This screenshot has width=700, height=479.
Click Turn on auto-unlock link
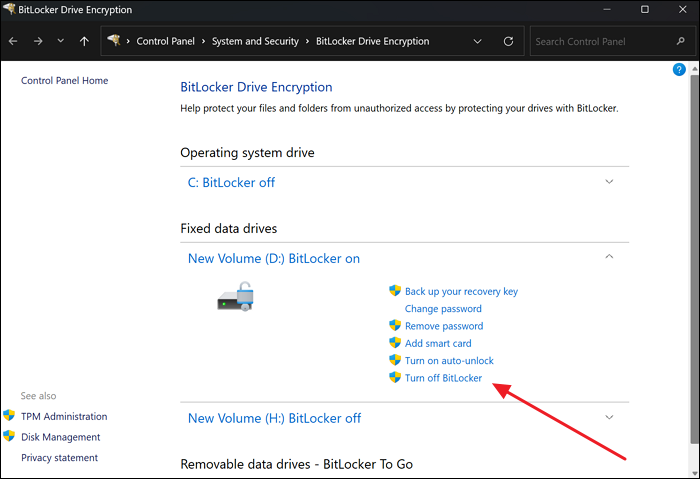(449, 360)
